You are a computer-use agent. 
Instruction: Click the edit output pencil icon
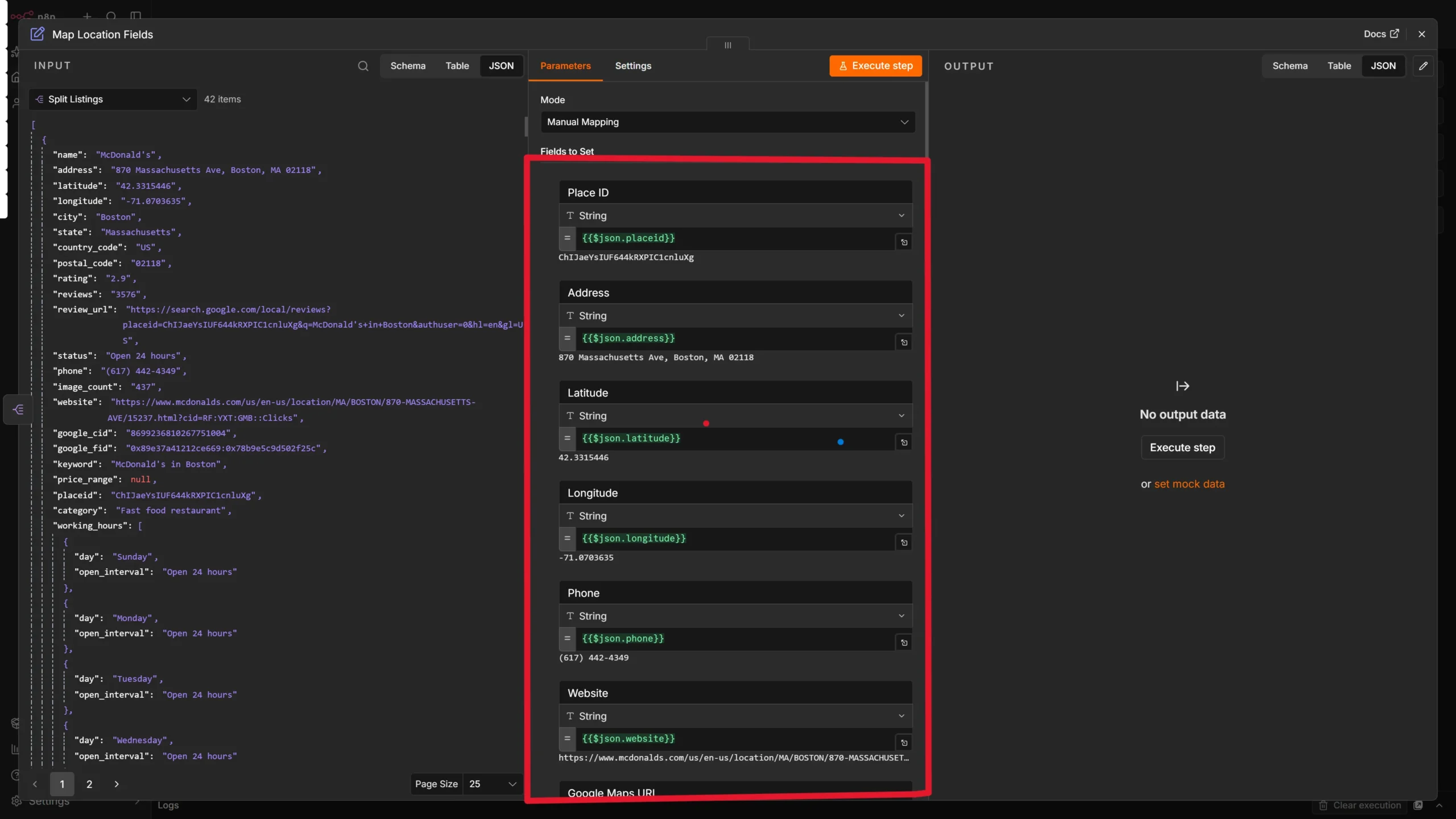[x=1423, y=66]
